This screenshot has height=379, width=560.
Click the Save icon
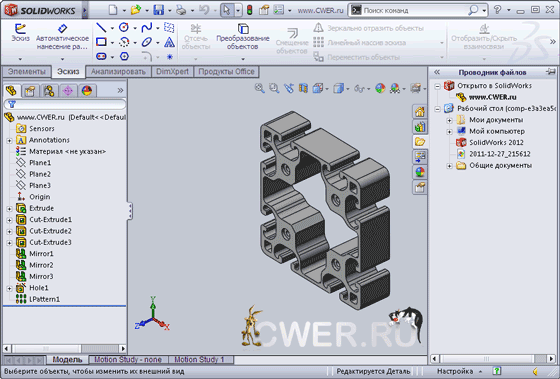point(159,10)
